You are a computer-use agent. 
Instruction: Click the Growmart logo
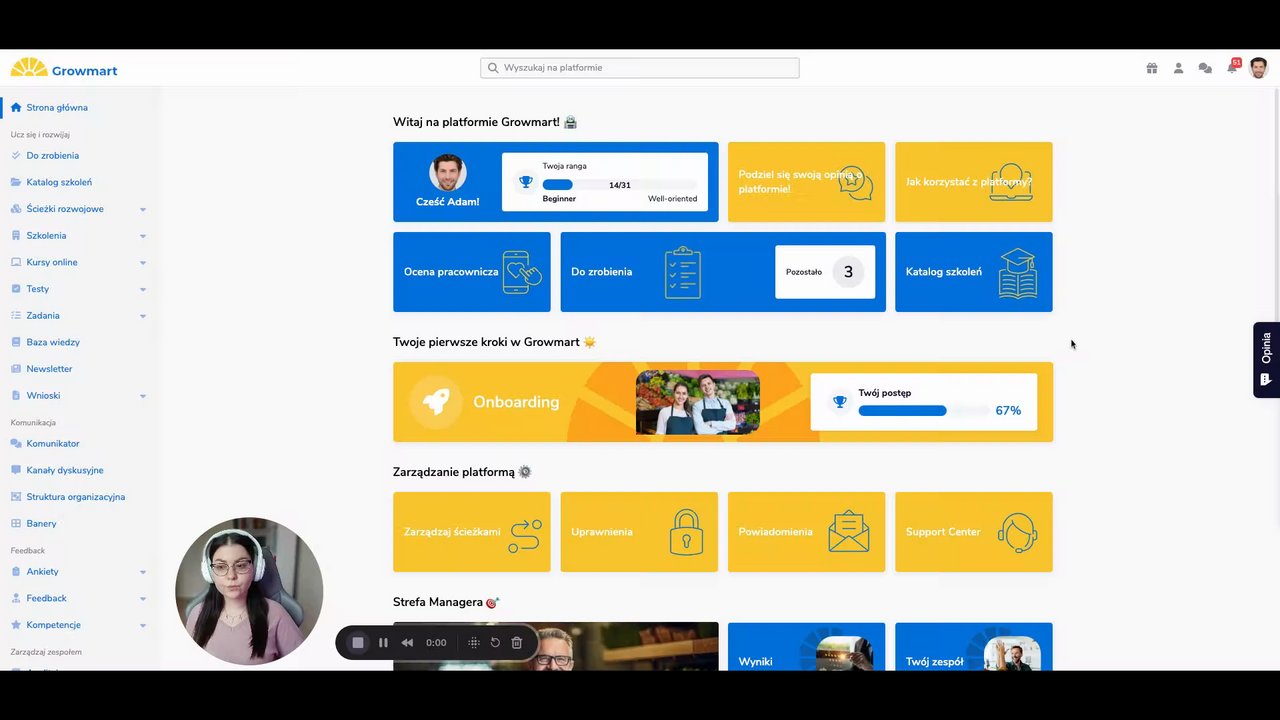[x=64, y=68]
